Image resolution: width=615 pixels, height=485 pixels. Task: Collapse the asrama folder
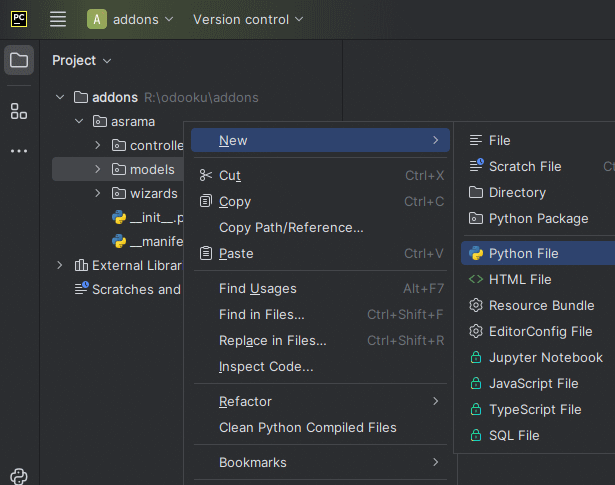[x=79, y=122]
